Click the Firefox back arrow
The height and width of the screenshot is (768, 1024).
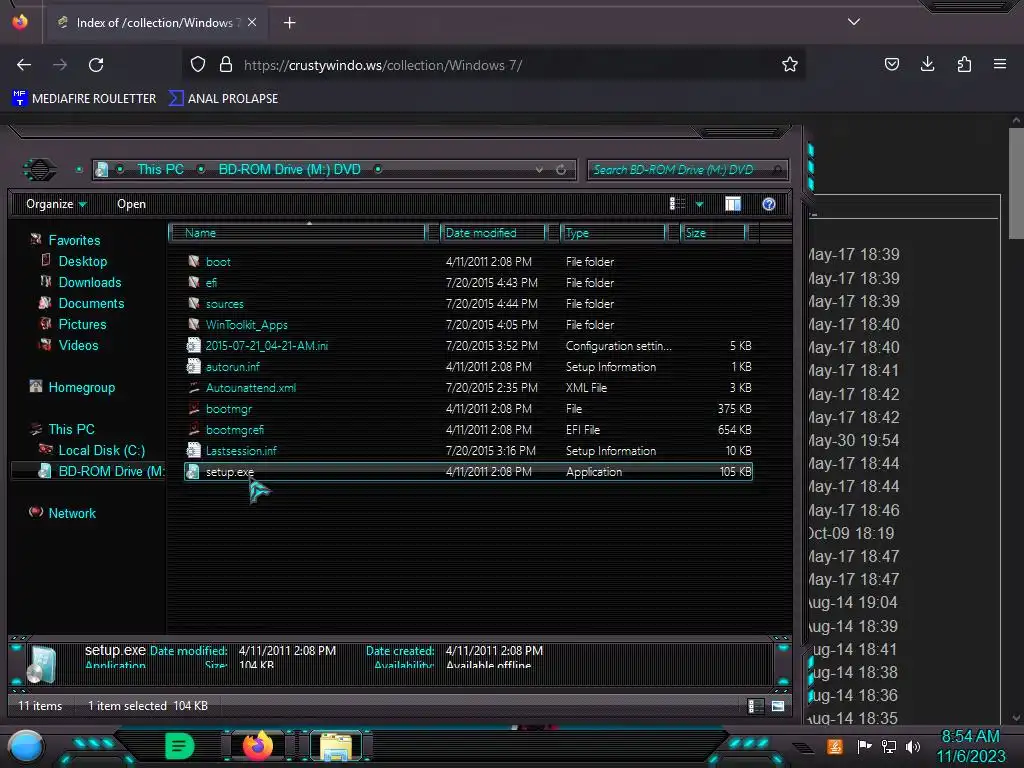pyautogui.click(x=24, y=65)
